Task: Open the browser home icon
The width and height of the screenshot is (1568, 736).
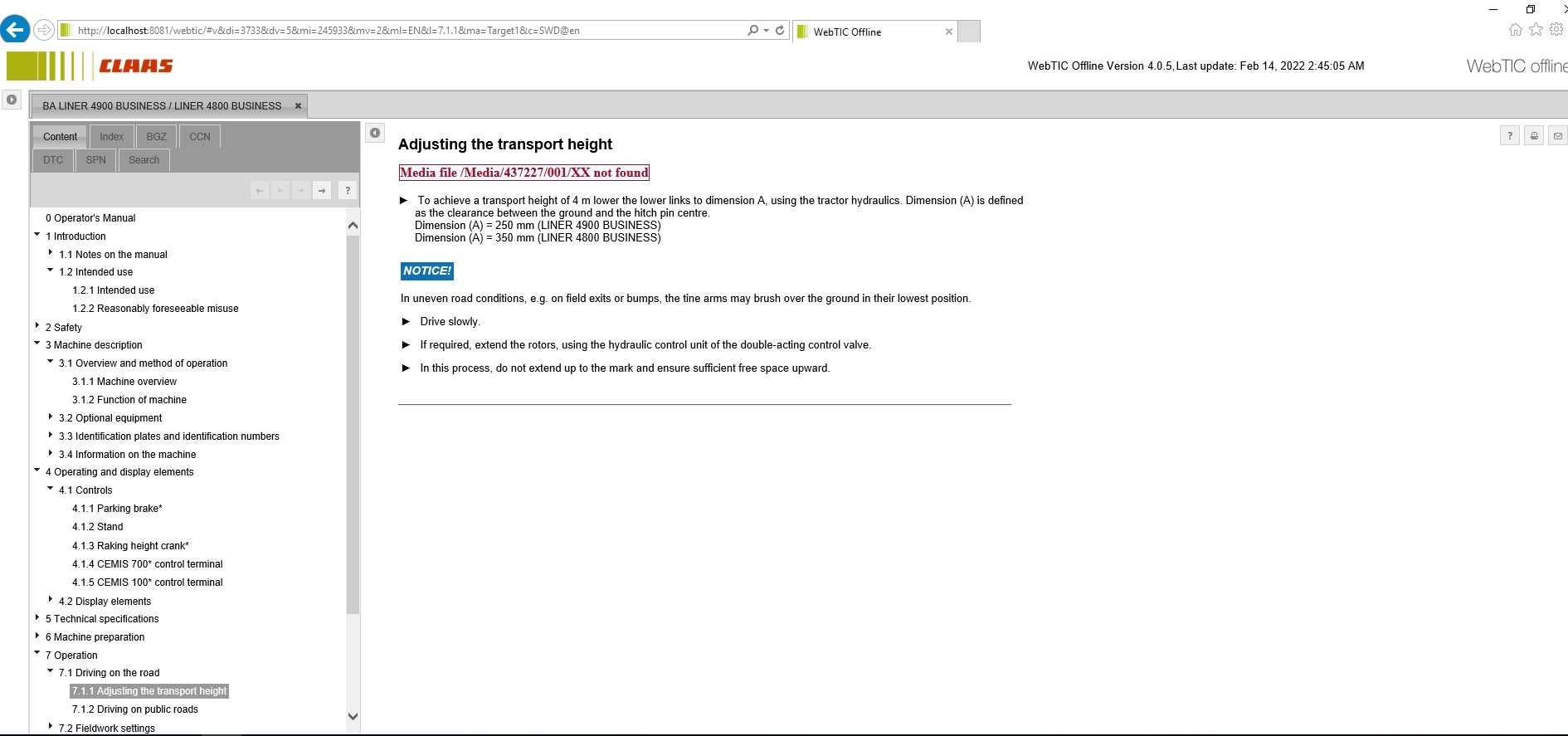Action: (x=1515, y=30)
